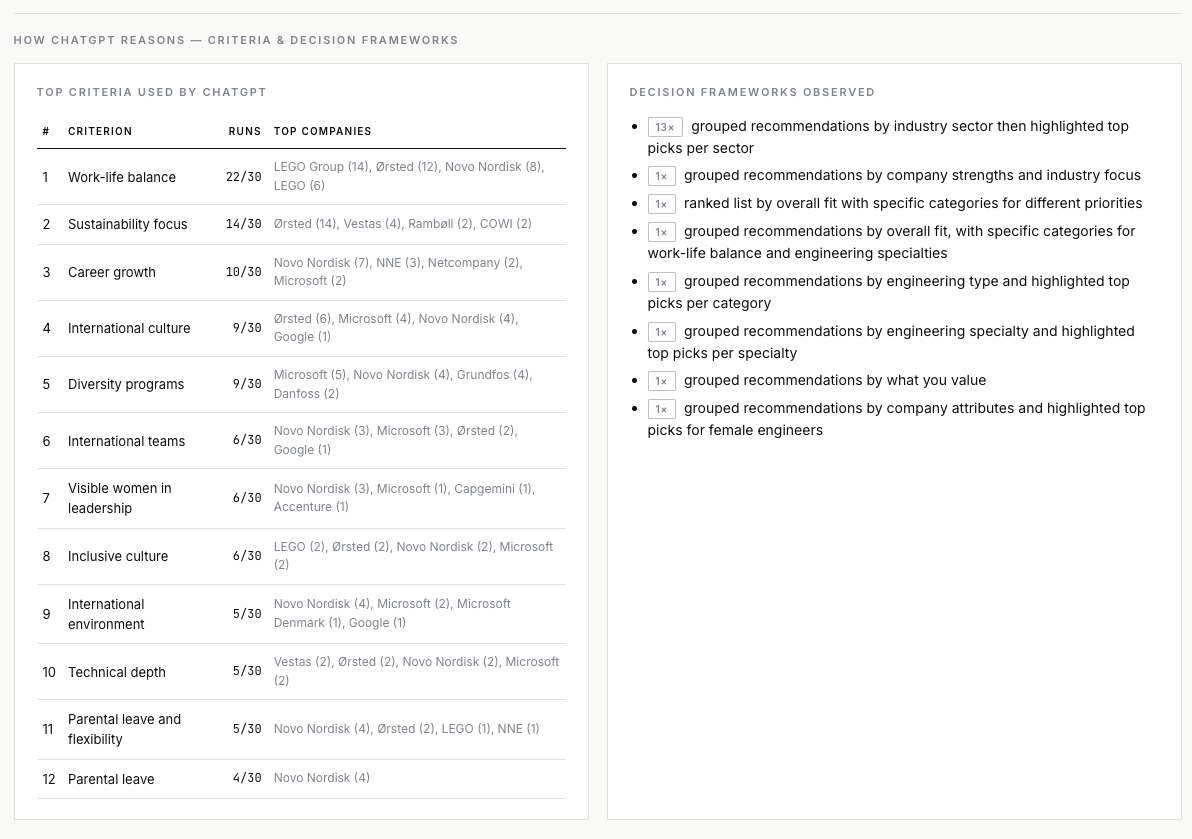Select framework text 'grouped recommendations by engineering type'
This screenshot has width=1192, height=839.
pos(889,292)
